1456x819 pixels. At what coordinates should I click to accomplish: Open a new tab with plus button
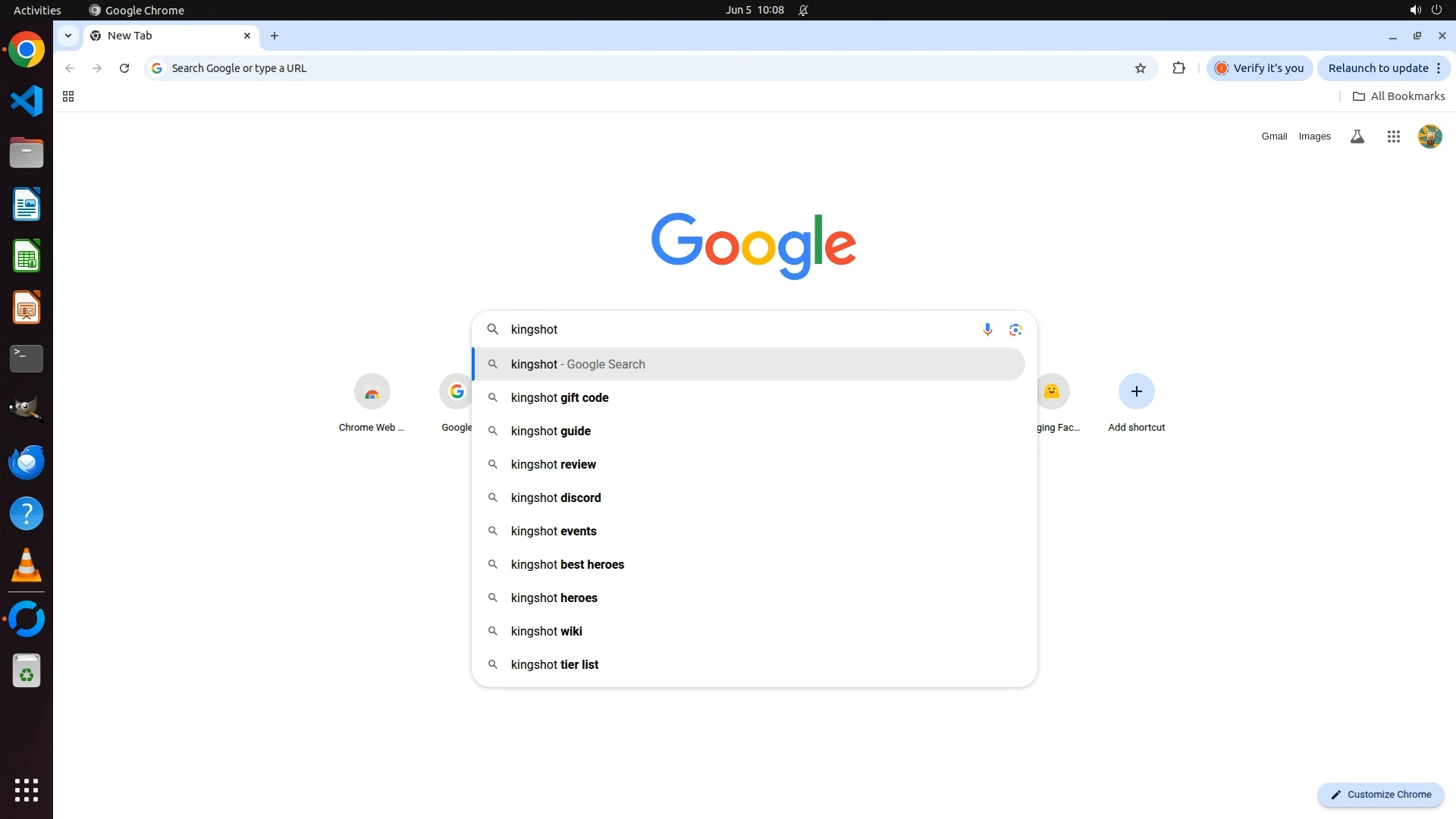tap(275, 36)
